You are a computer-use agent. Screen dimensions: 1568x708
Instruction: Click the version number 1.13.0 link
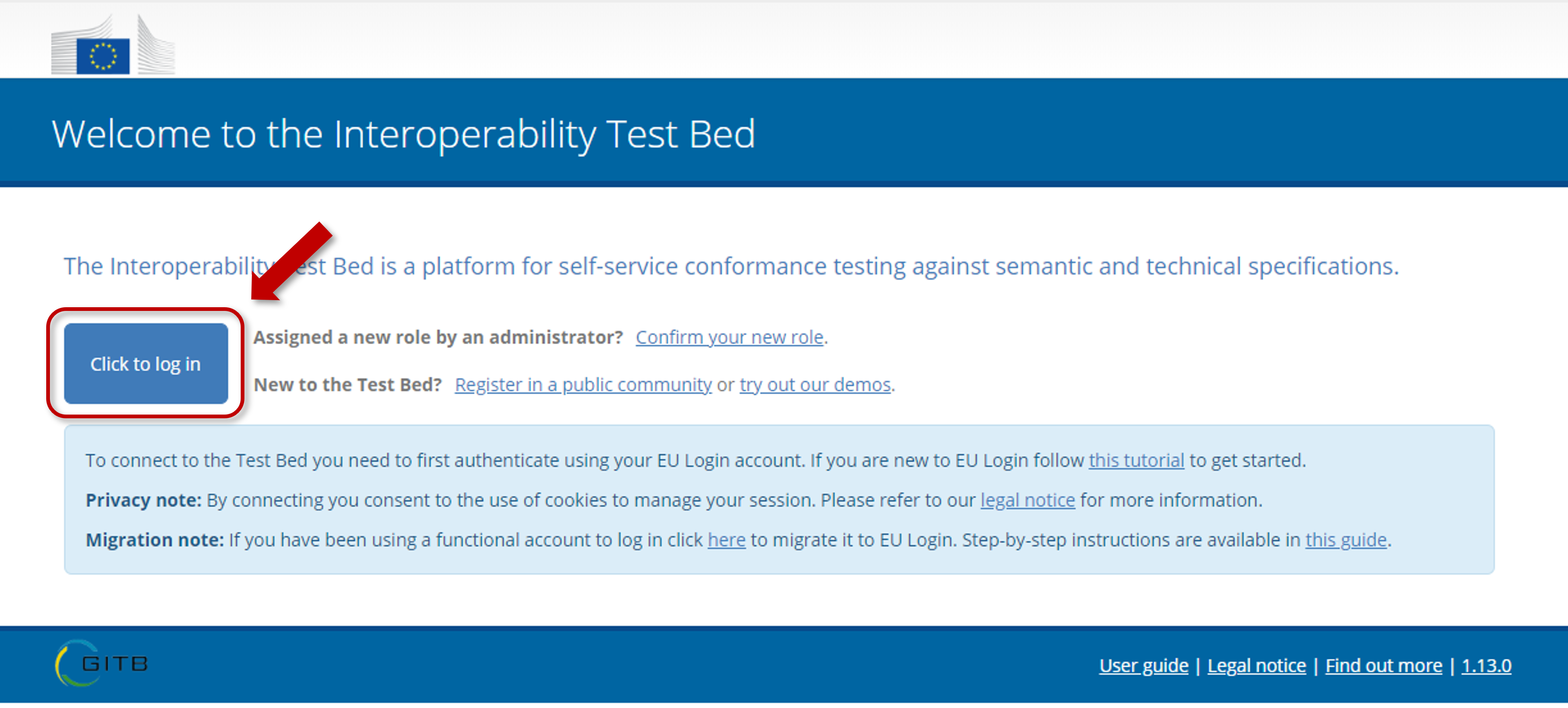pos(1486,665)
